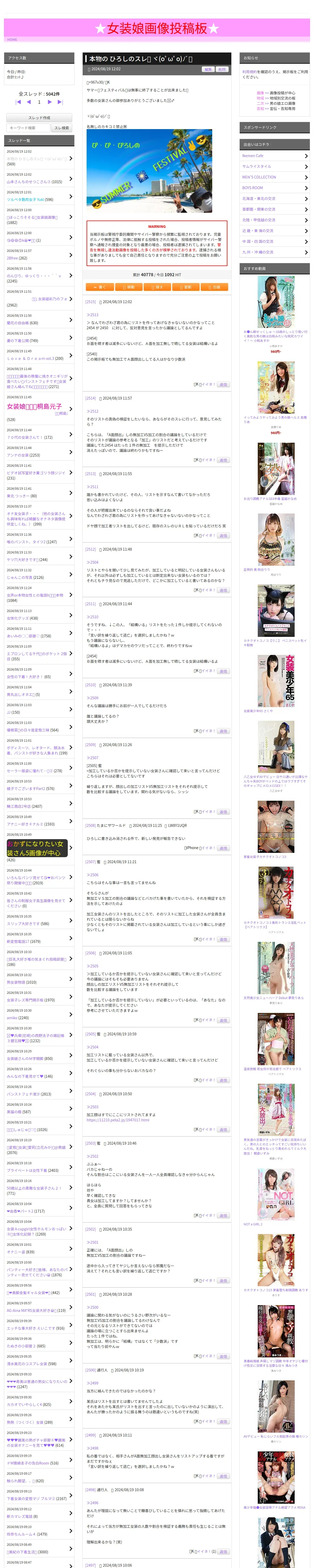
Task: Open 二次 category link in notice box
Action: tap(260, 103)
